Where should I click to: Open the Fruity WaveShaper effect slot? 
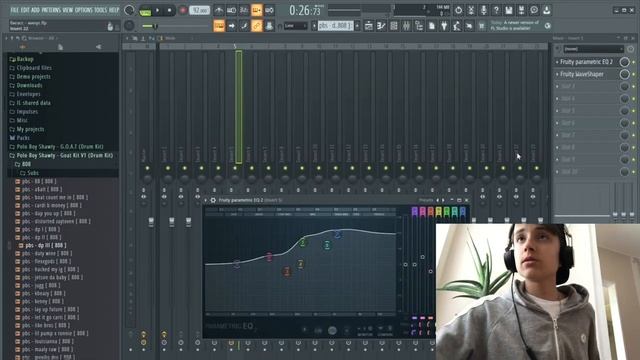(x=582, y=74)
